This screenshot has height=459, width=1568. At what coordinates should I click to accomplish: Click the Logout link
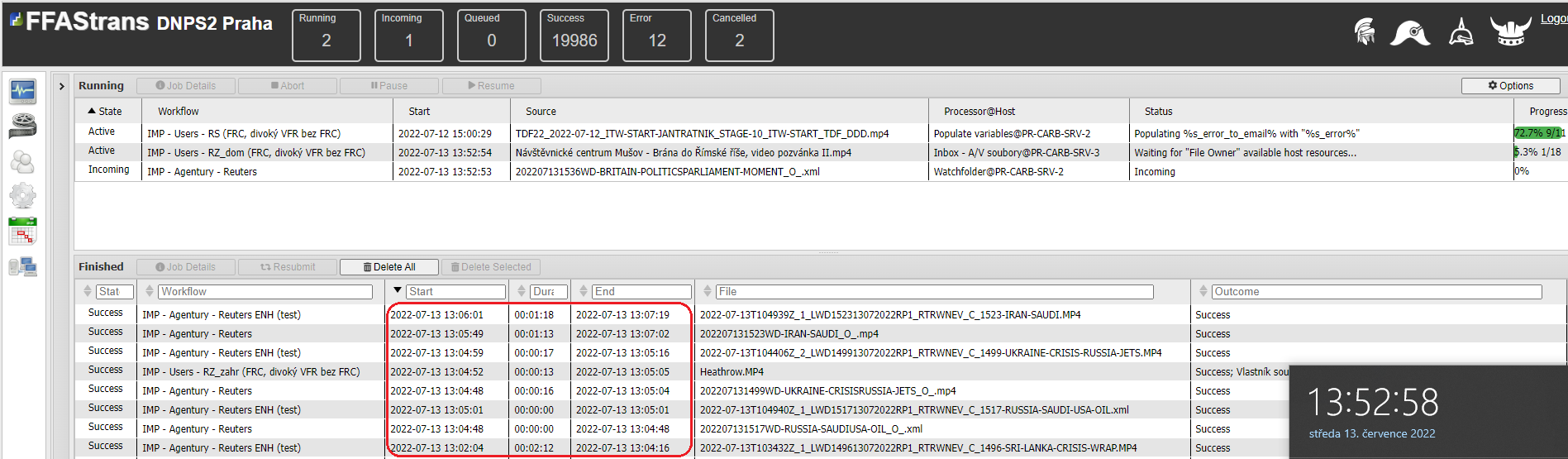pyautogui.click(x=1554, y=18)
